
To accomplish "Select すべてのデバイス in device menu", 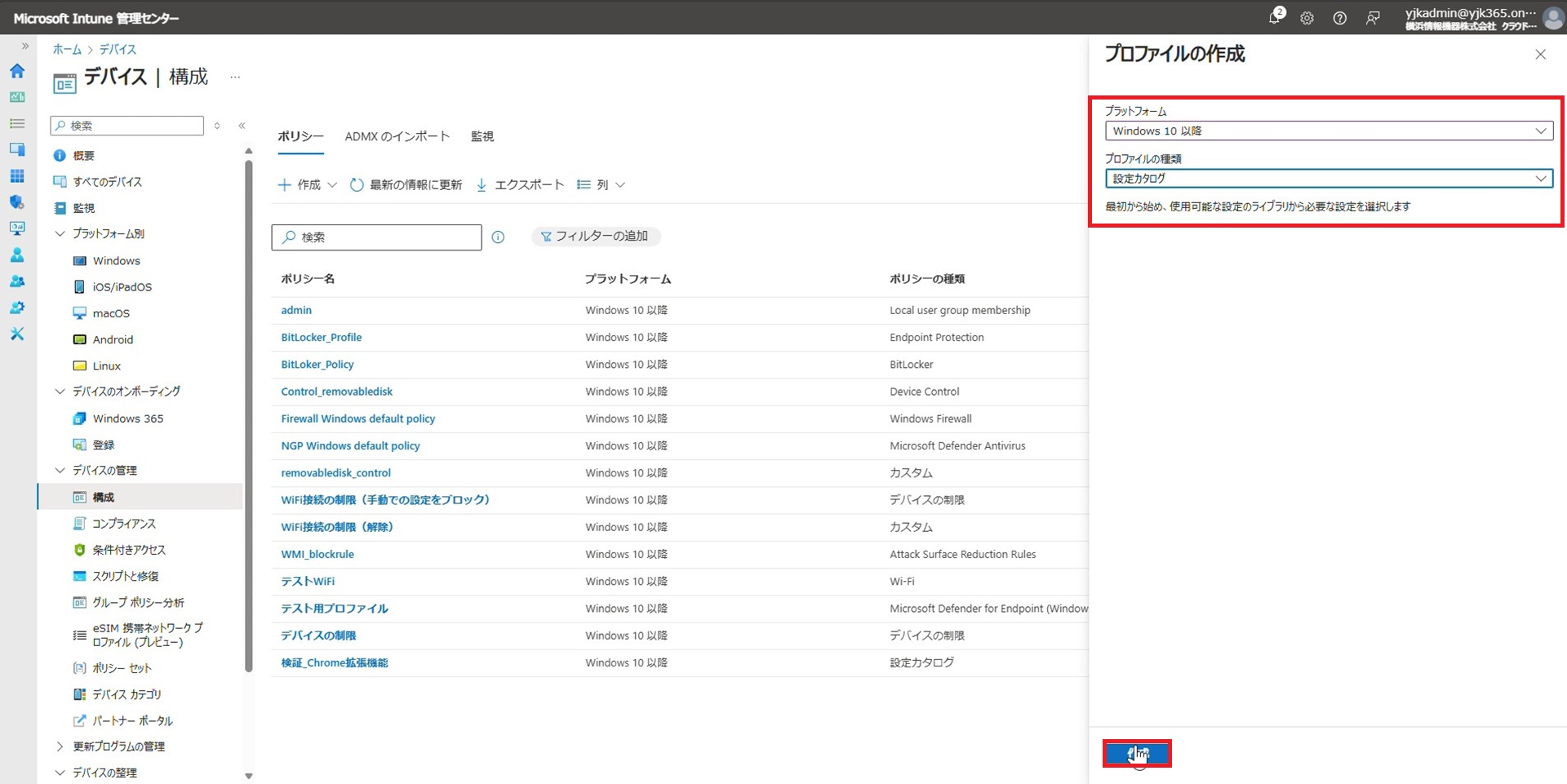I will coord(107,182).
